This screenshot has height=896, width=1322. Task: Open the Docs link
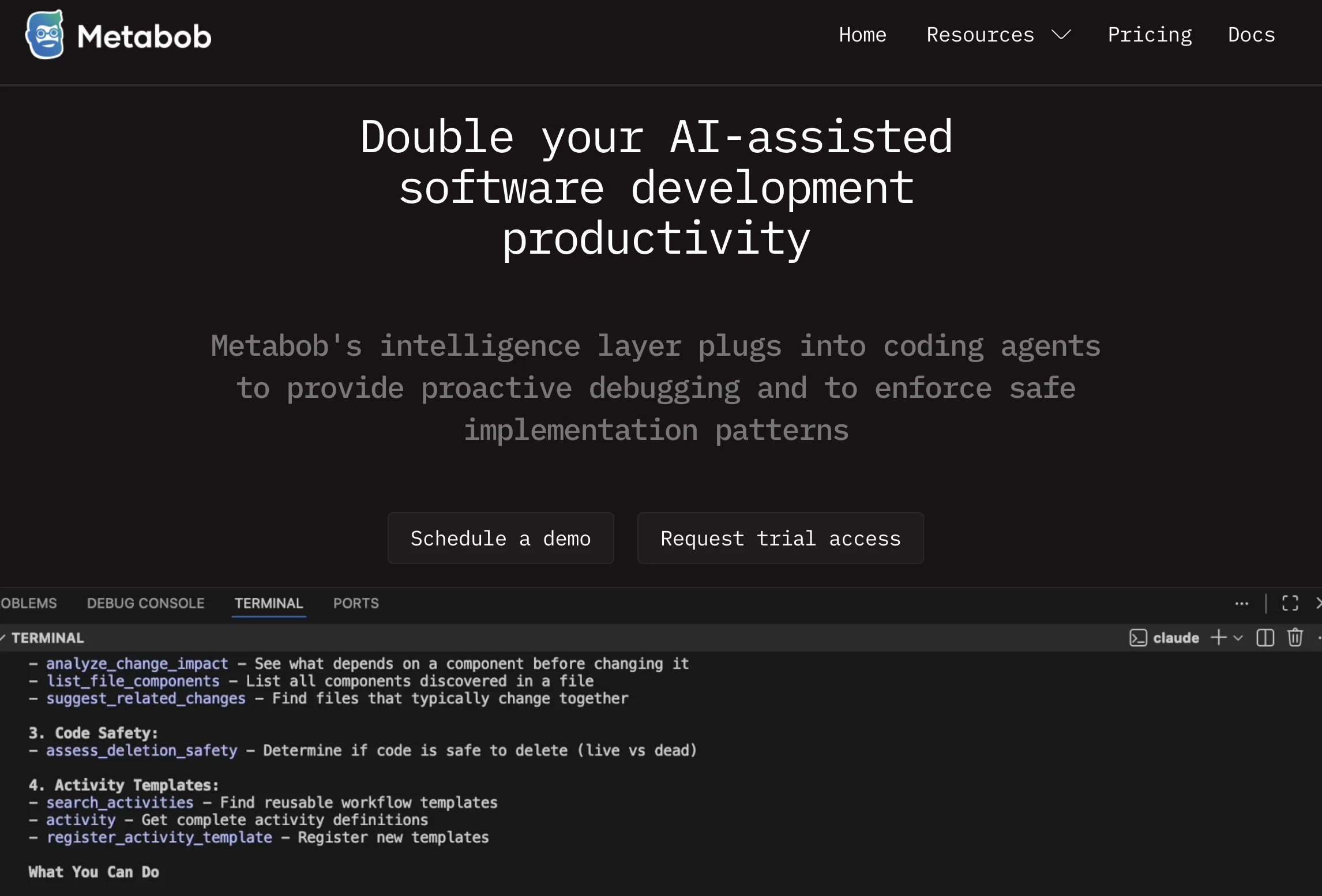tap(1251, 35)
